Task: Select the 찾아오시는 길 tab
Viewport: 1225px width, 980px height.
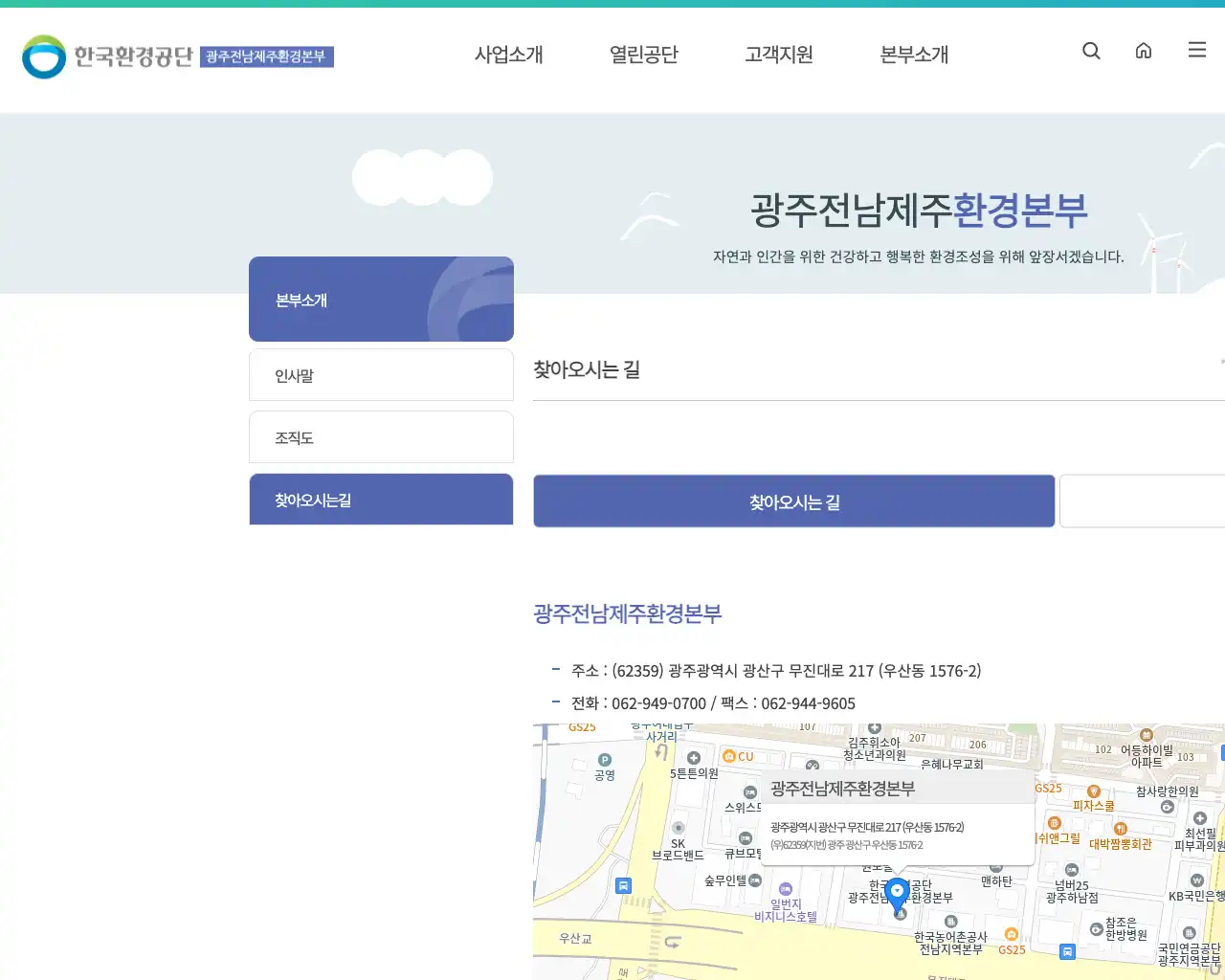Action: pos(793,501)
